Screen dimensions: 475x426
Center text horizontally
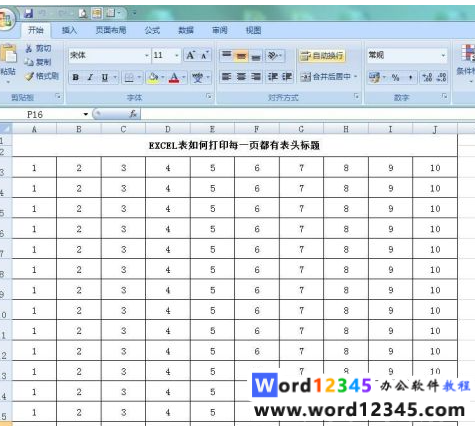pyautogui.click(x=241, y=77)
